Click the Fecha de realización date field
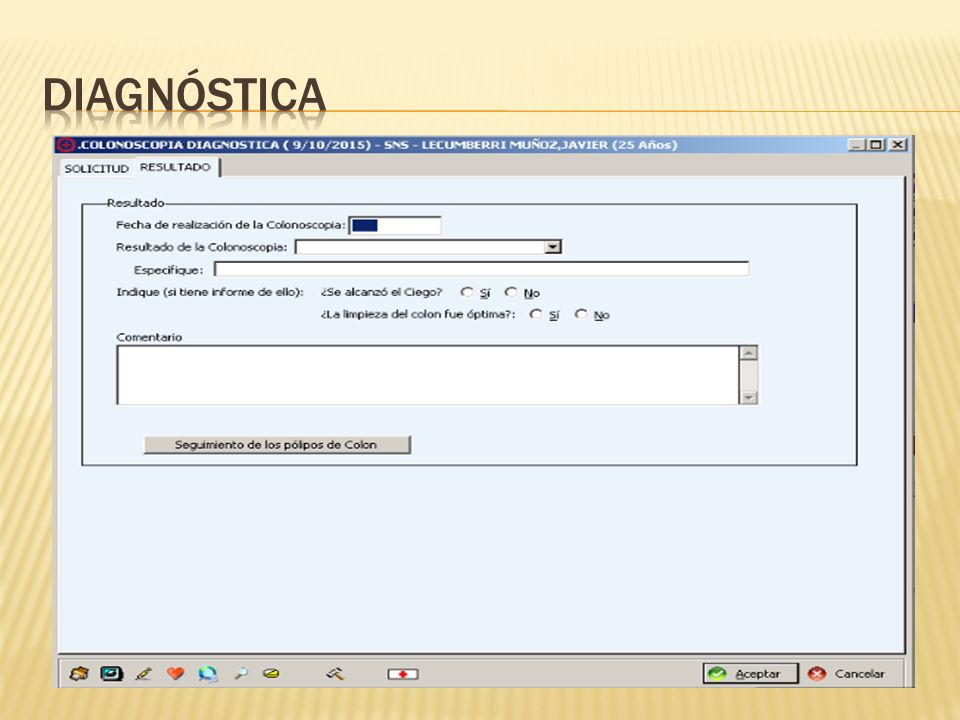The height and width of the screenshot is (720, 960). 395,225
